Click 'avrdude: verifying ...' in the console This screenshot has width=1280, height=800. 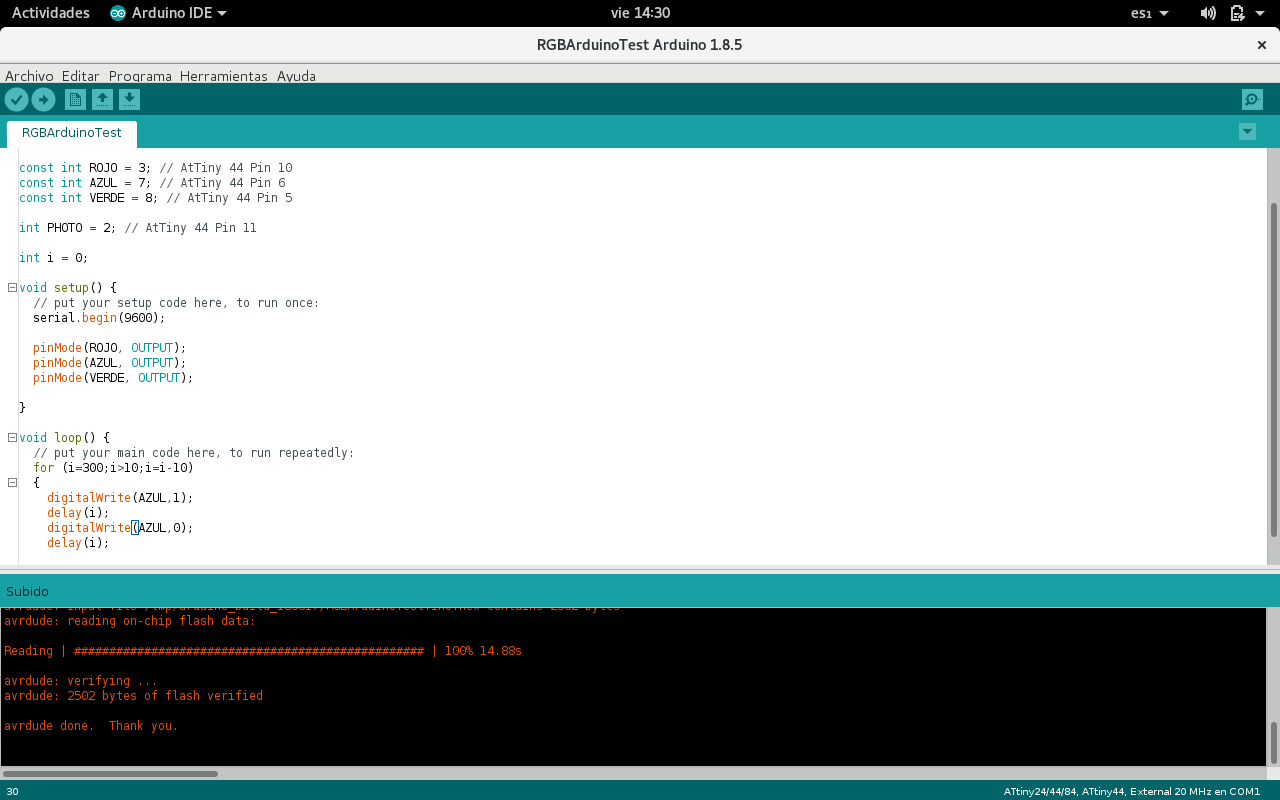[x=81, y=681]
